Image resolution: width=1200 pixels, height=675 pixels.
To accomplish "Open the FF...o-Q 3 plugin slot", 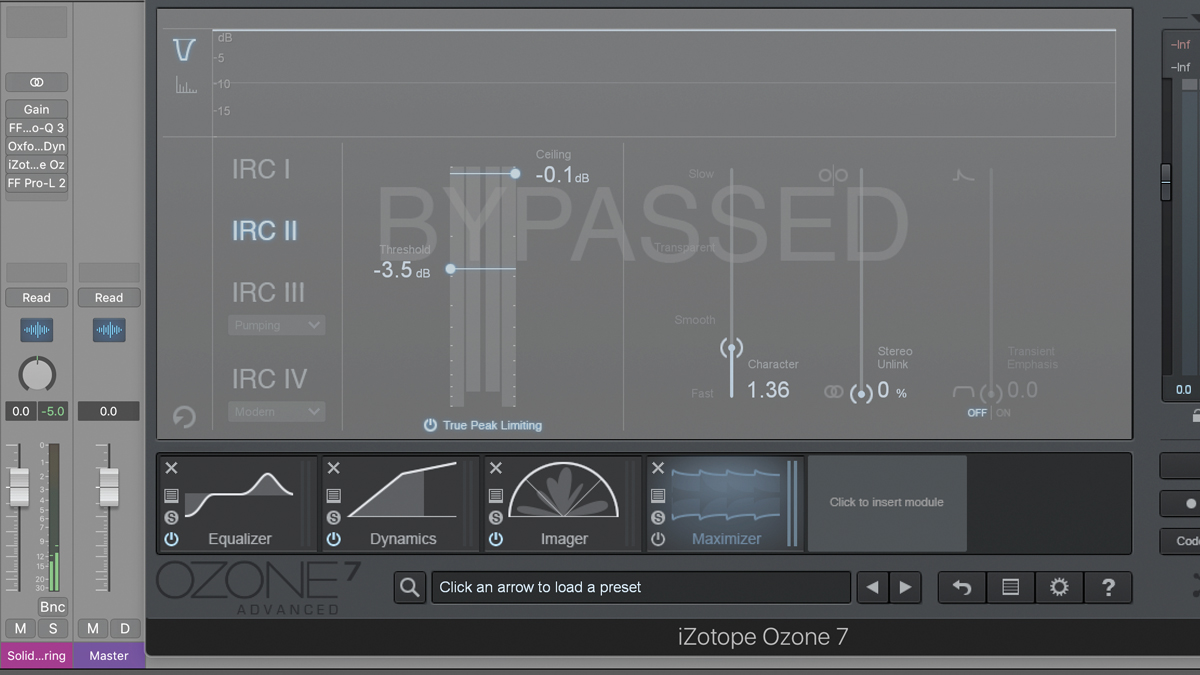I will 36,128.
